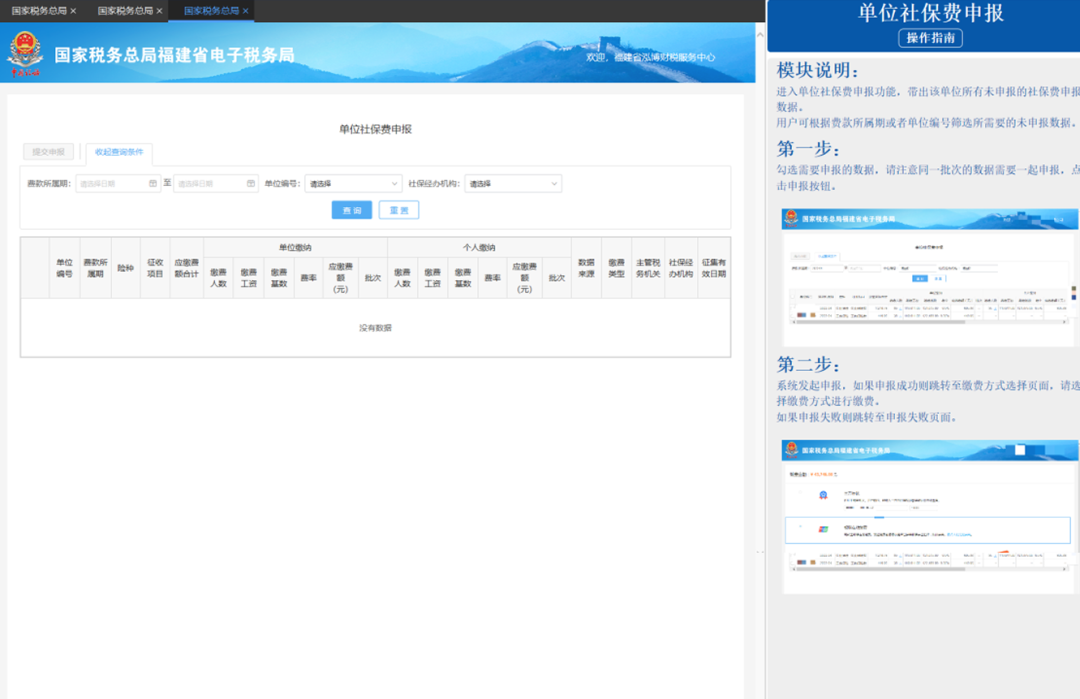Click 应缴费额(元) header under 单位缴纳
Viewport: 1080px width, 699px height.
coord(340,278)
